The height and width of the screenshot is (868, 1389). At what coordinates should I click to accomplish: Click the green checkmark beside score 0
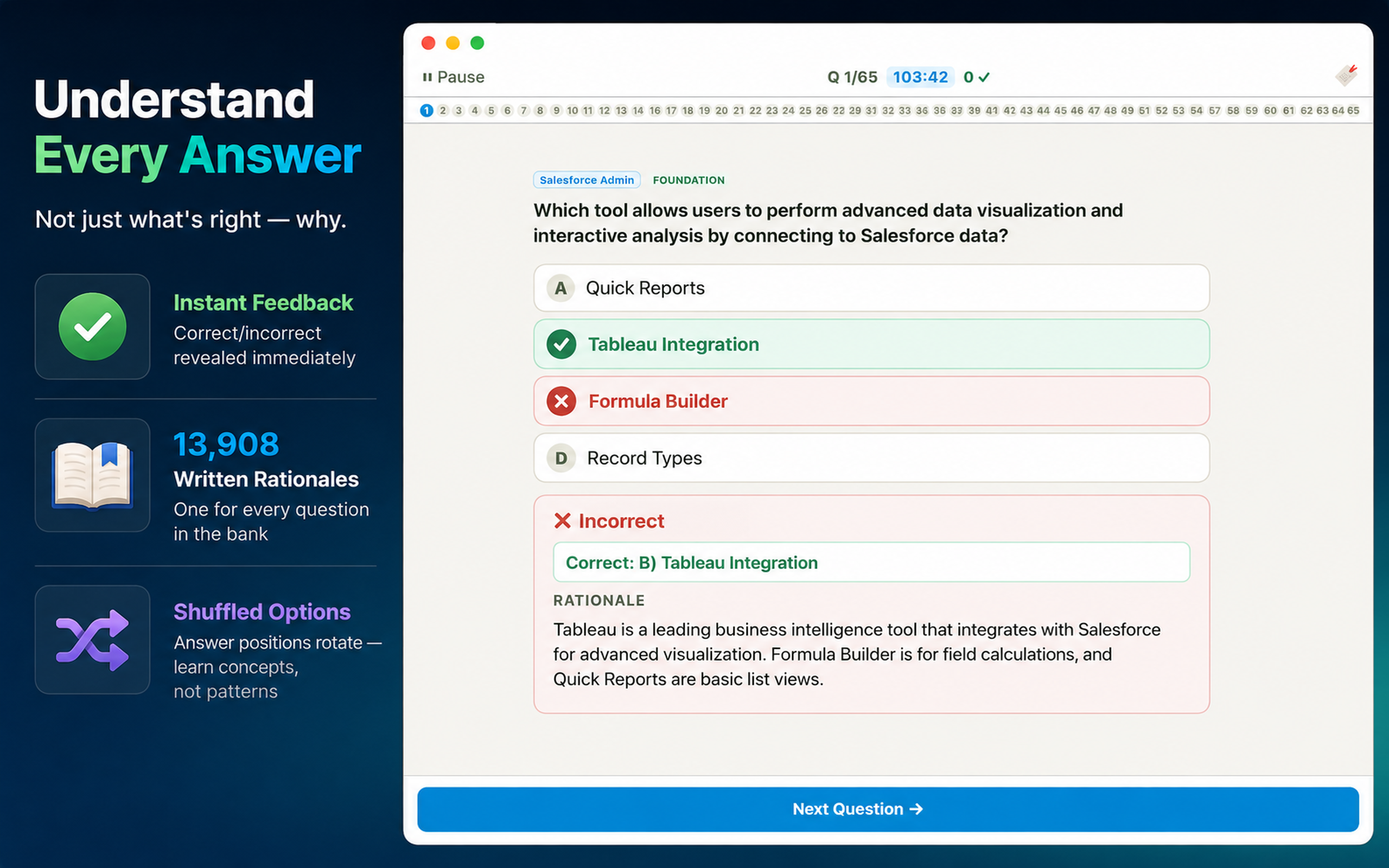[x=984, y=77]
